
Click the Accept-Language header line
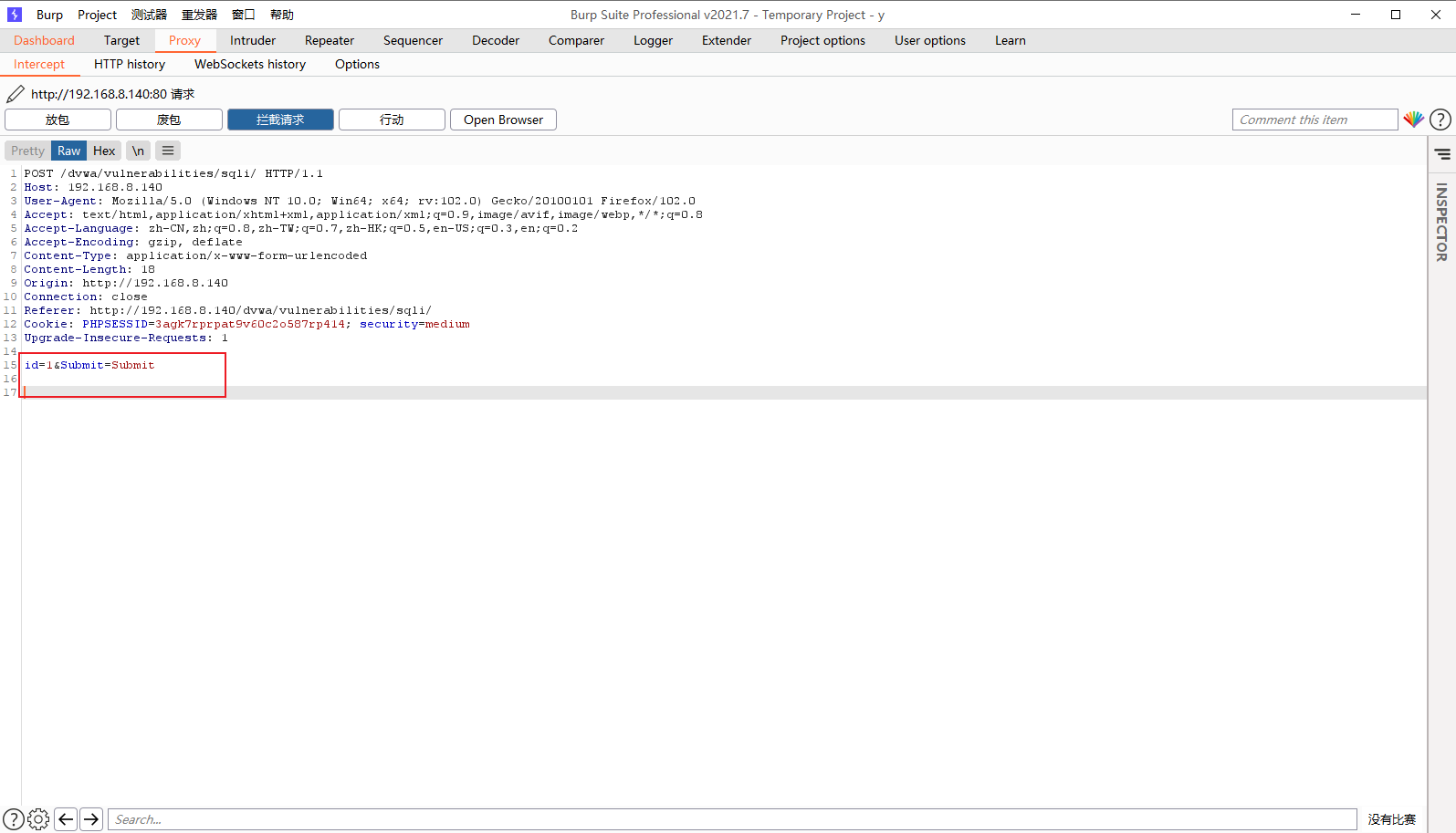click(301, 228)
